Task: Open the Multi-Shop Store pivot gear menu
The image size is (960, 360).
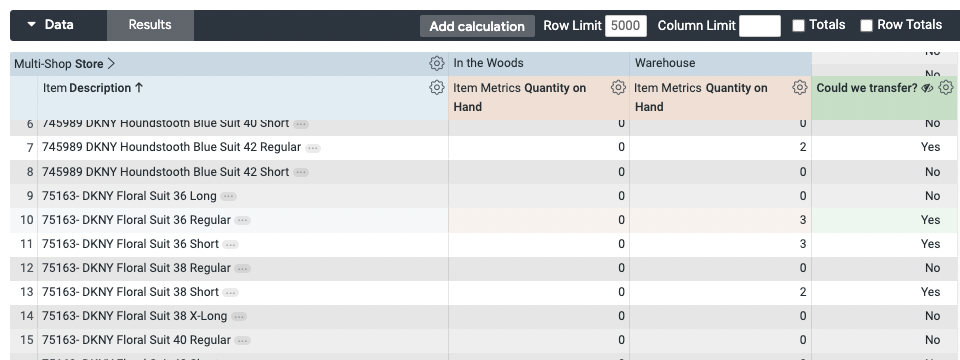Action: tap(437, 63)
